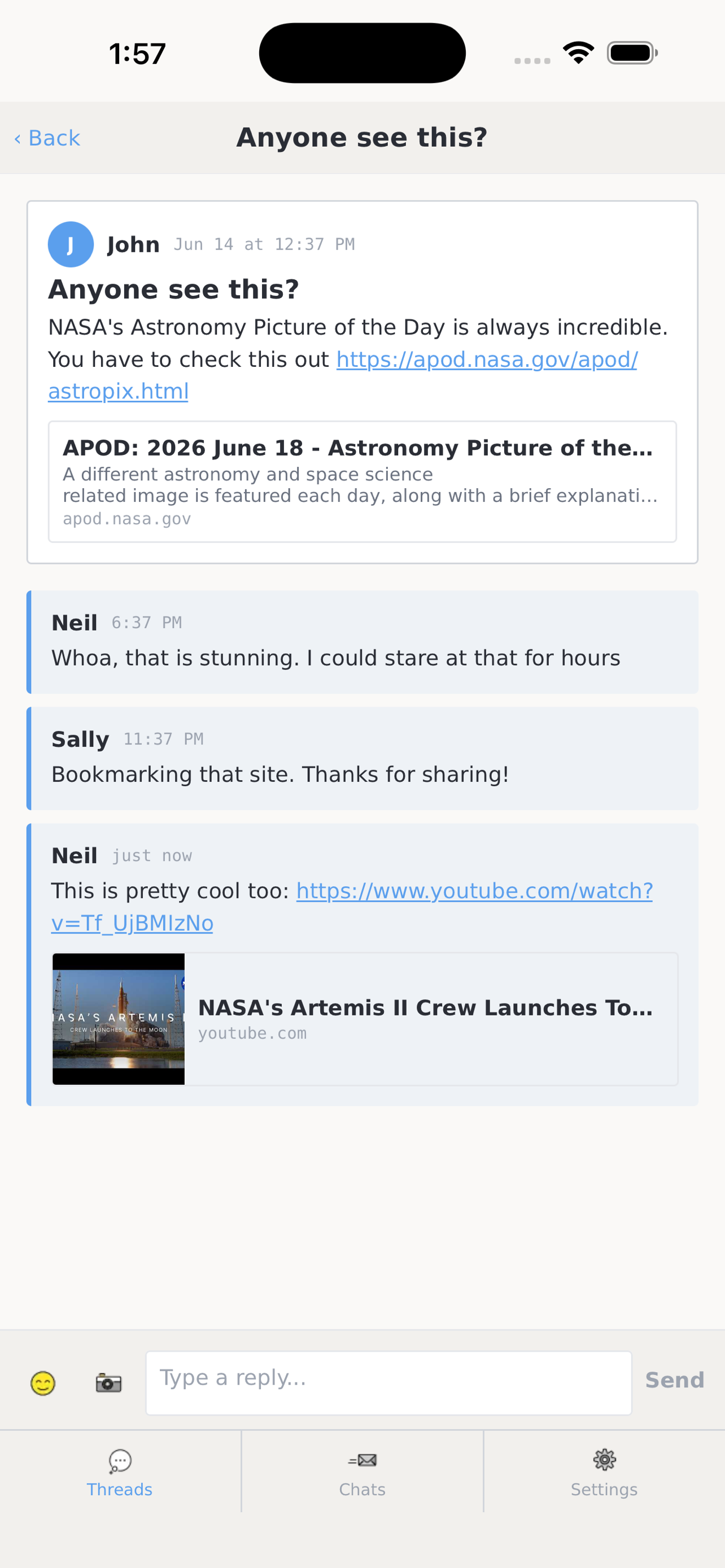This screenshot has width=725, height=1568.
Task: Open the APOD link preview card
Action: (x=362, y=481)
